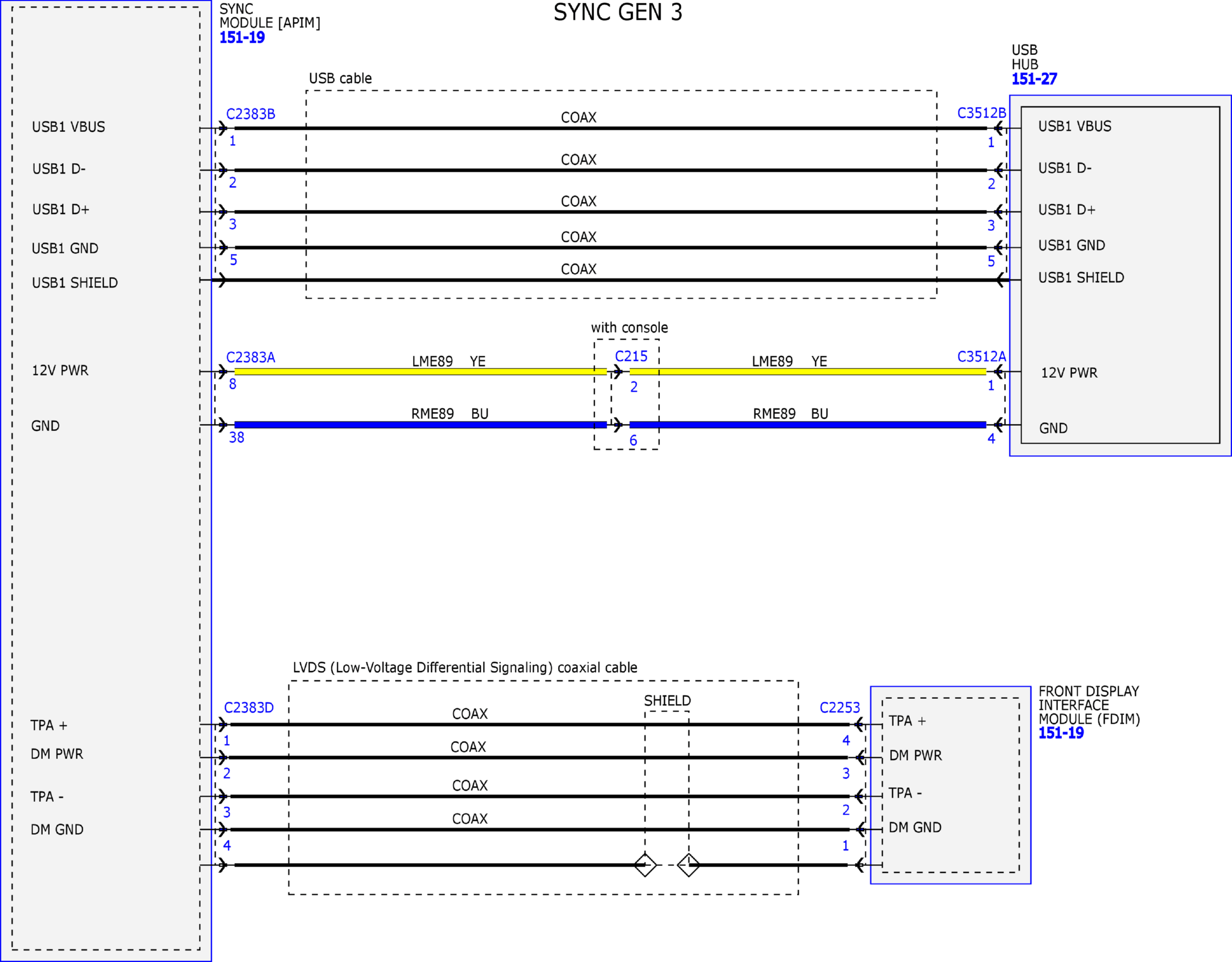Screen dimensions: 1232x962
Task: Select connector label C2383B
Action: (250, 114)
